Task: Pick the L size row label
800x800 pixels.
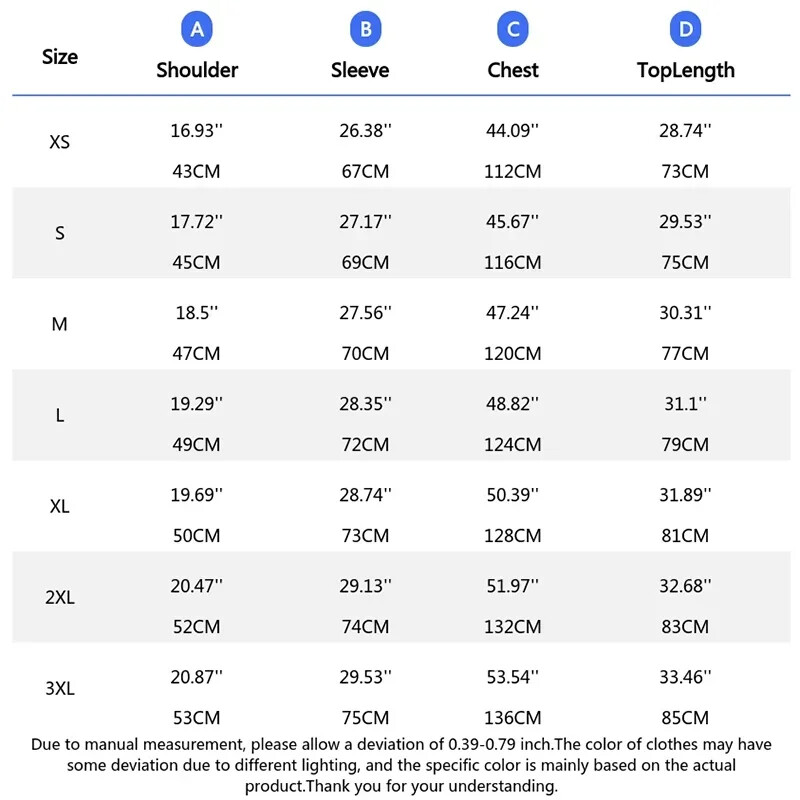Action: [60, 416]
